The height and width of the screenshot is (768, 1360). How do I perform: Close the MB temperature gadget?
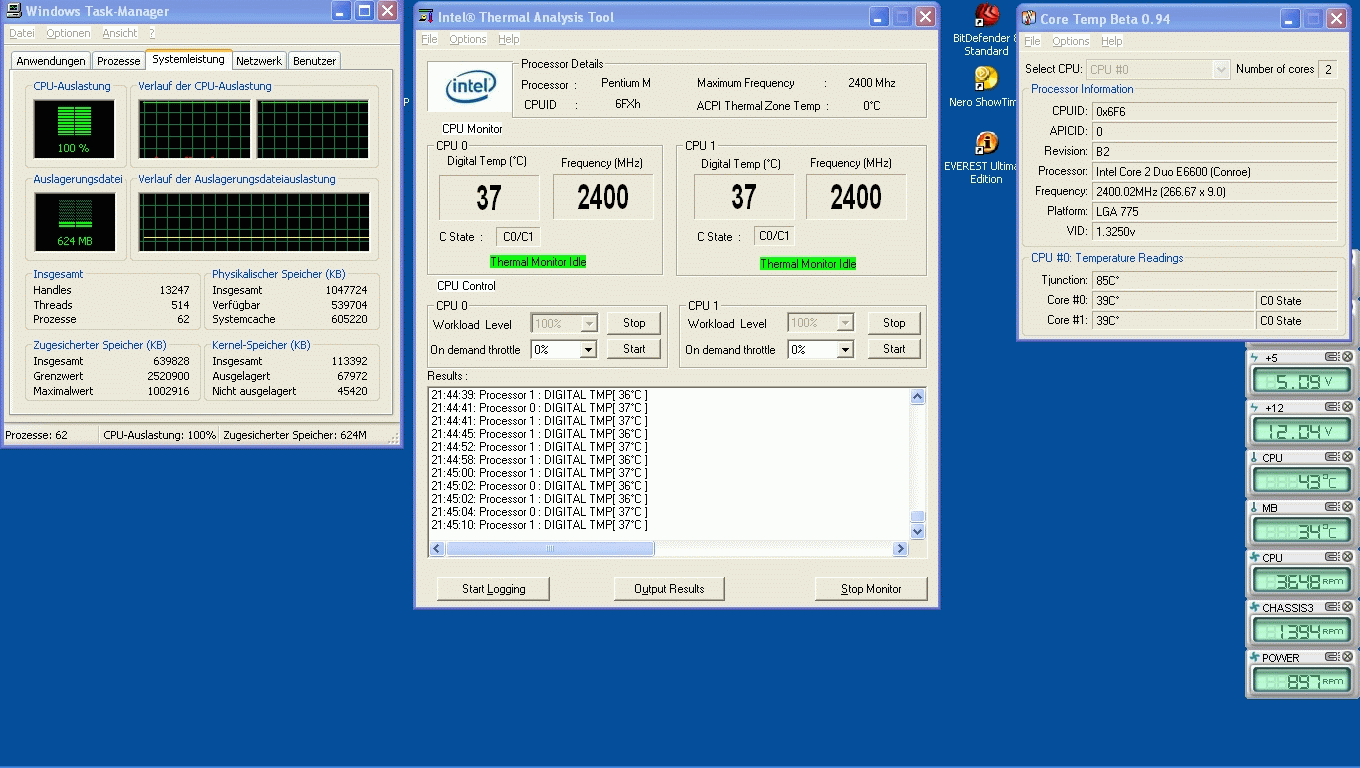1347,507
